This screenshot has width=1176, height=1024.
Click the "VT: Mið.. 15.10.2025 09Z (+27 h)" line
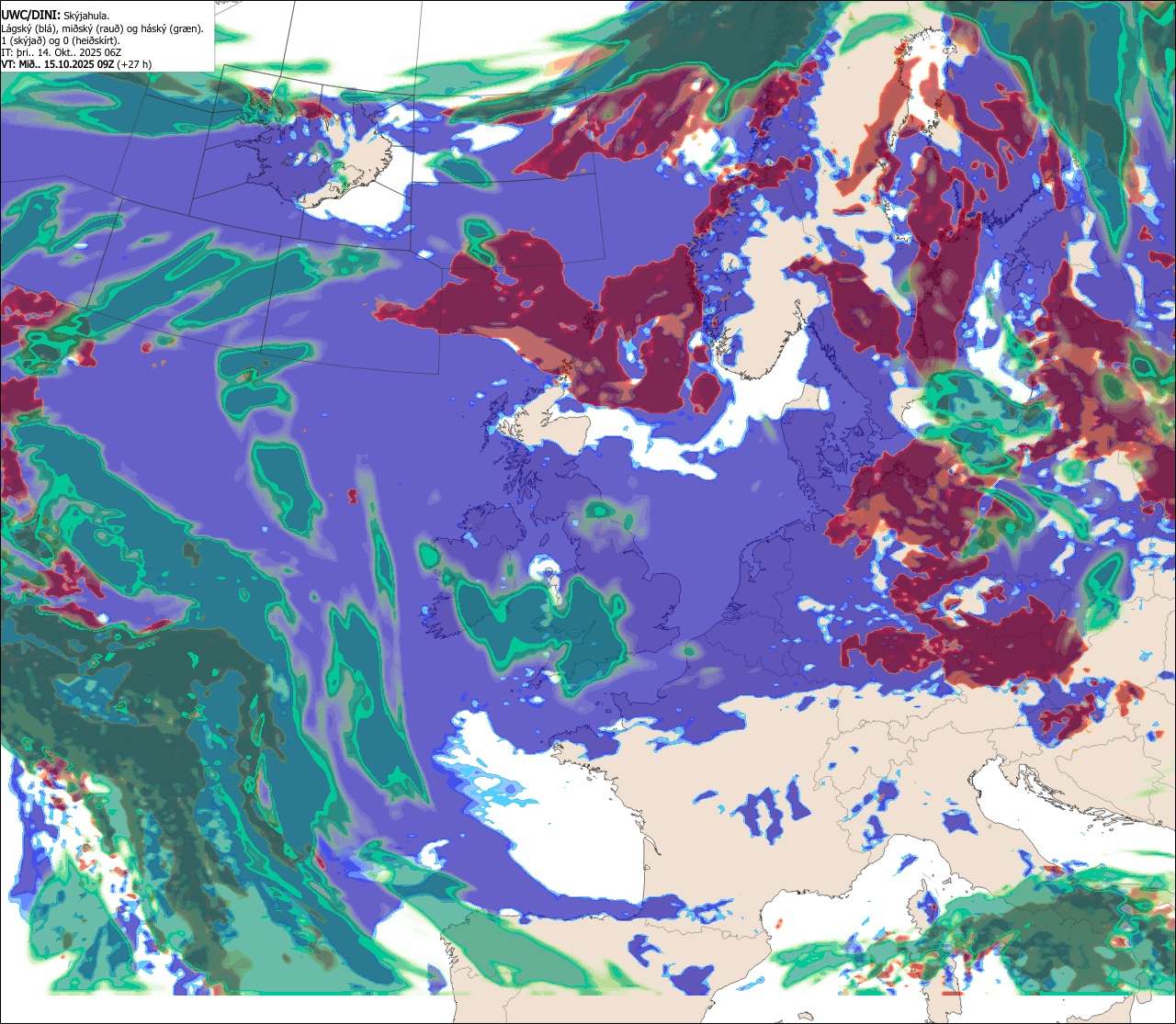[76, 64]
